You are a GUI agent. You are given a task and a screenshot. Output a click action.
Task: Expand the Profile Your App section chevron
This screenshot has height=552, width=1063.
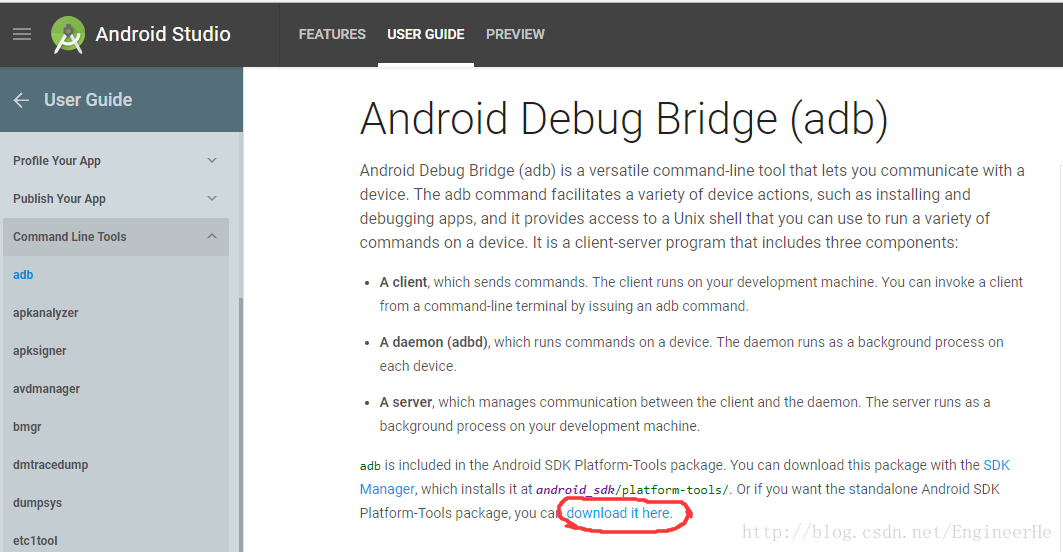(212, 161)
